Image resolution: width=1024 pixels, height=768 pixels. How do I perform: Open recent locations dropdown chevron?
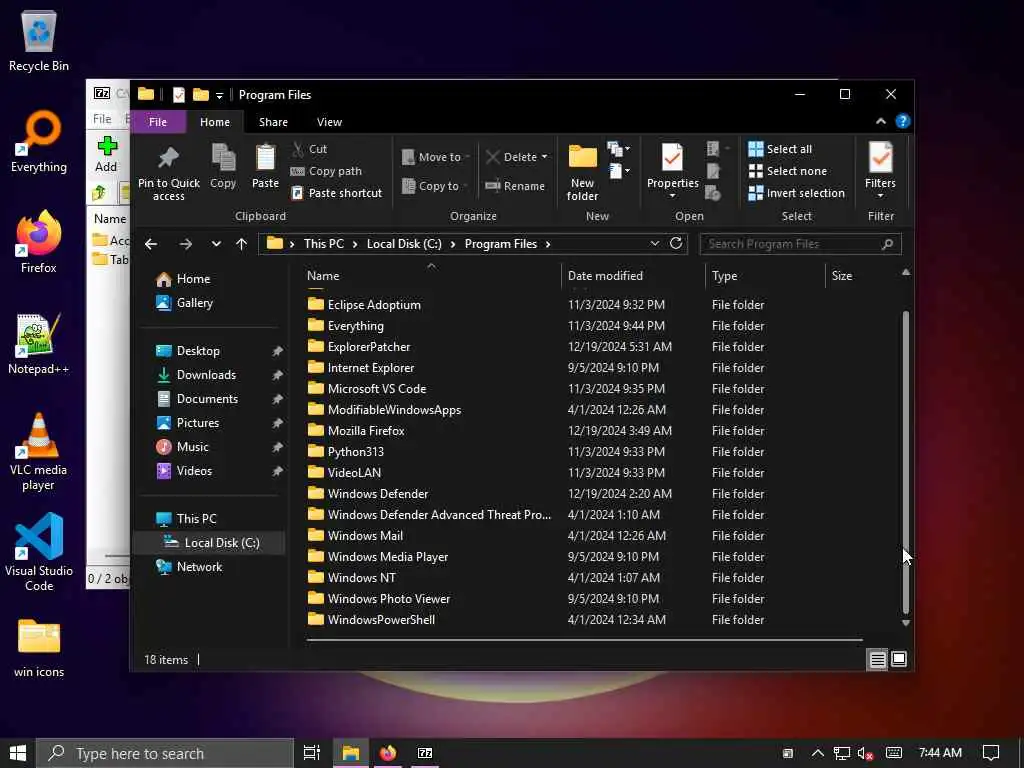[x=216, y=244]
